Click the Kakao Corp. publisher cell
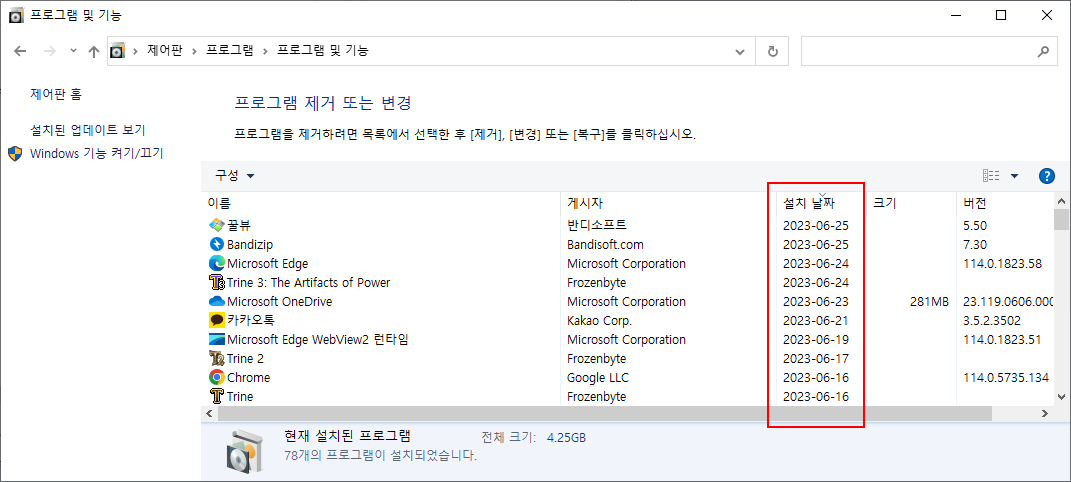This screenshot has width=1071, height=482. pos(599,320)
